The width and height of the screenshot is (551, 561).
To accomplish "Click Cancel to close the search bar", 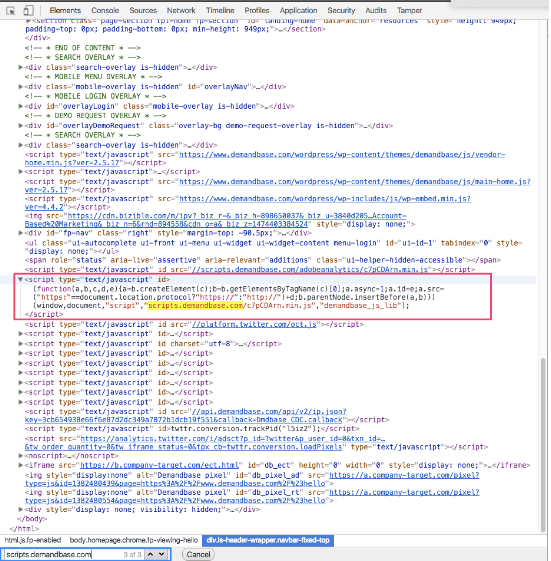I will point(199,554).
